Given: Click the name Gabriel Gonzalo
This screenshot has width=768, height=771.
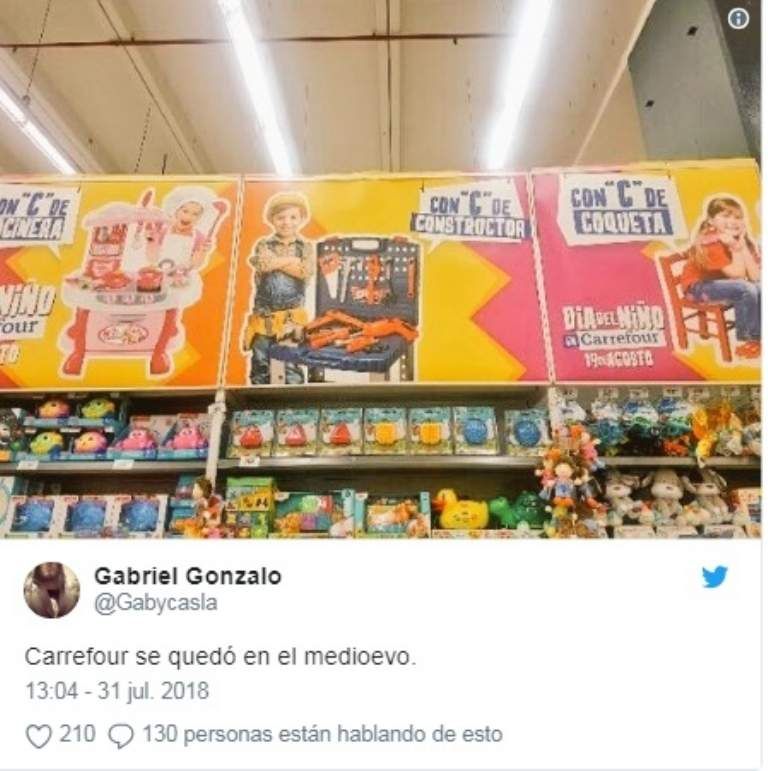Looking at the screenshot, I should tap(187, 576).
